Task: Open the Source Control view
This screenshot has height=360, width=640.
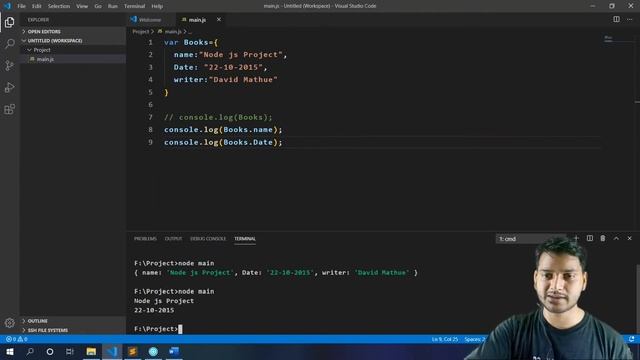Action: [9, 65]
